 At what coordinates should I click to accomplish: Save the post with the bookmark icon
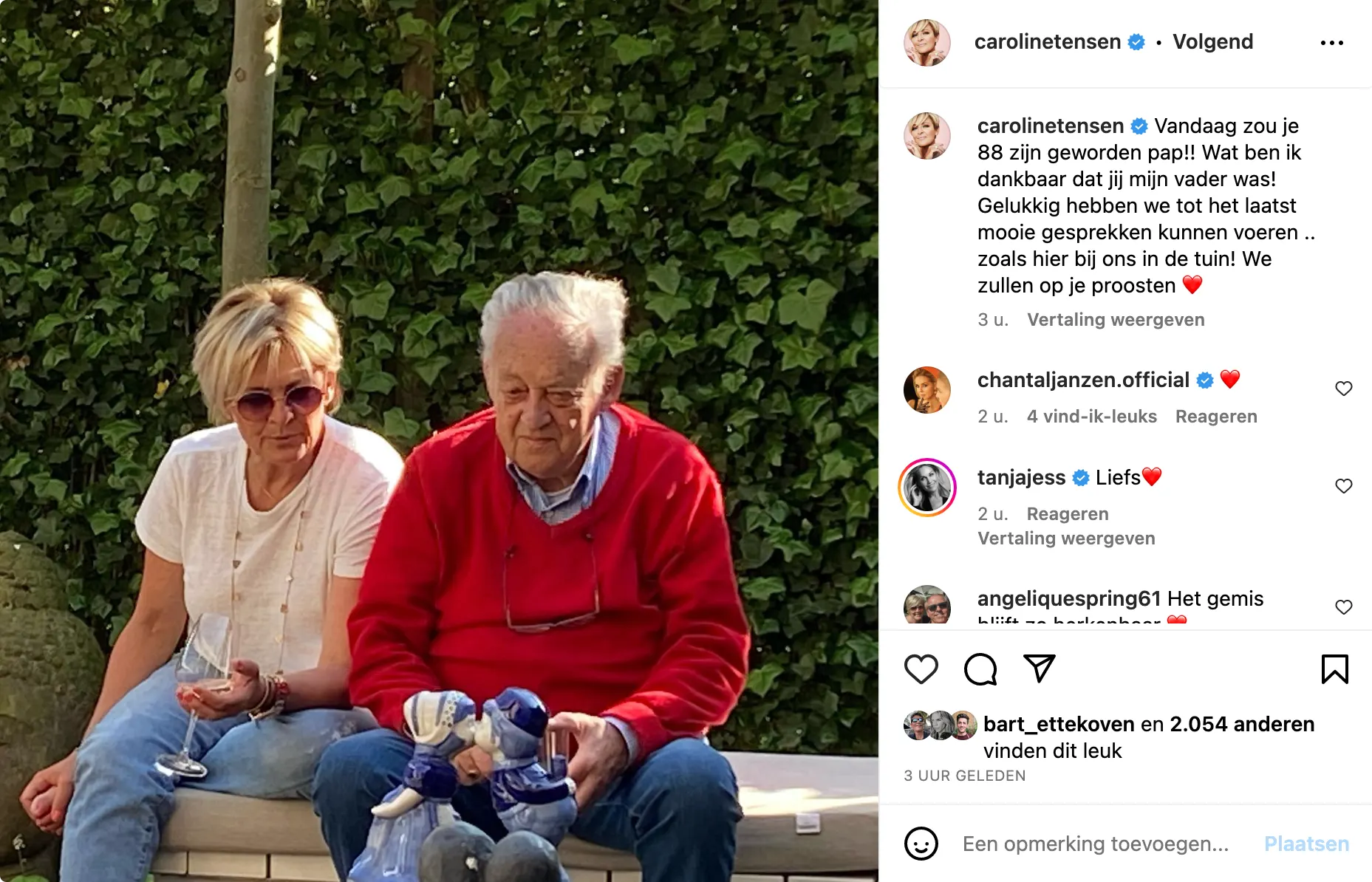(x=1334, y=669)
